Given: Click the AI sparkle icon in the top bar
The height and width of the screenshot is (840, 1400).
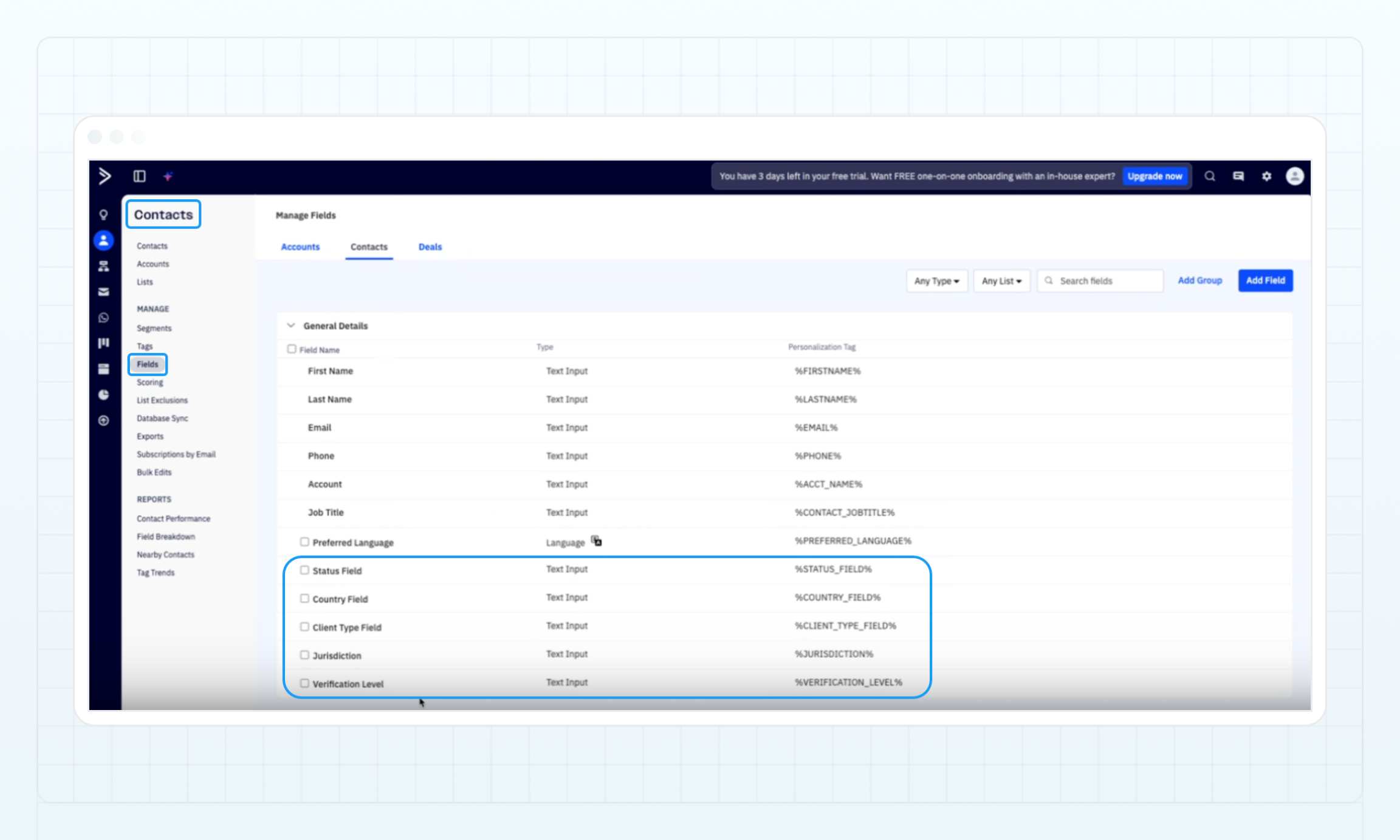Looking at the screenshot, I should pyautogui.click(x=168, y=176).
